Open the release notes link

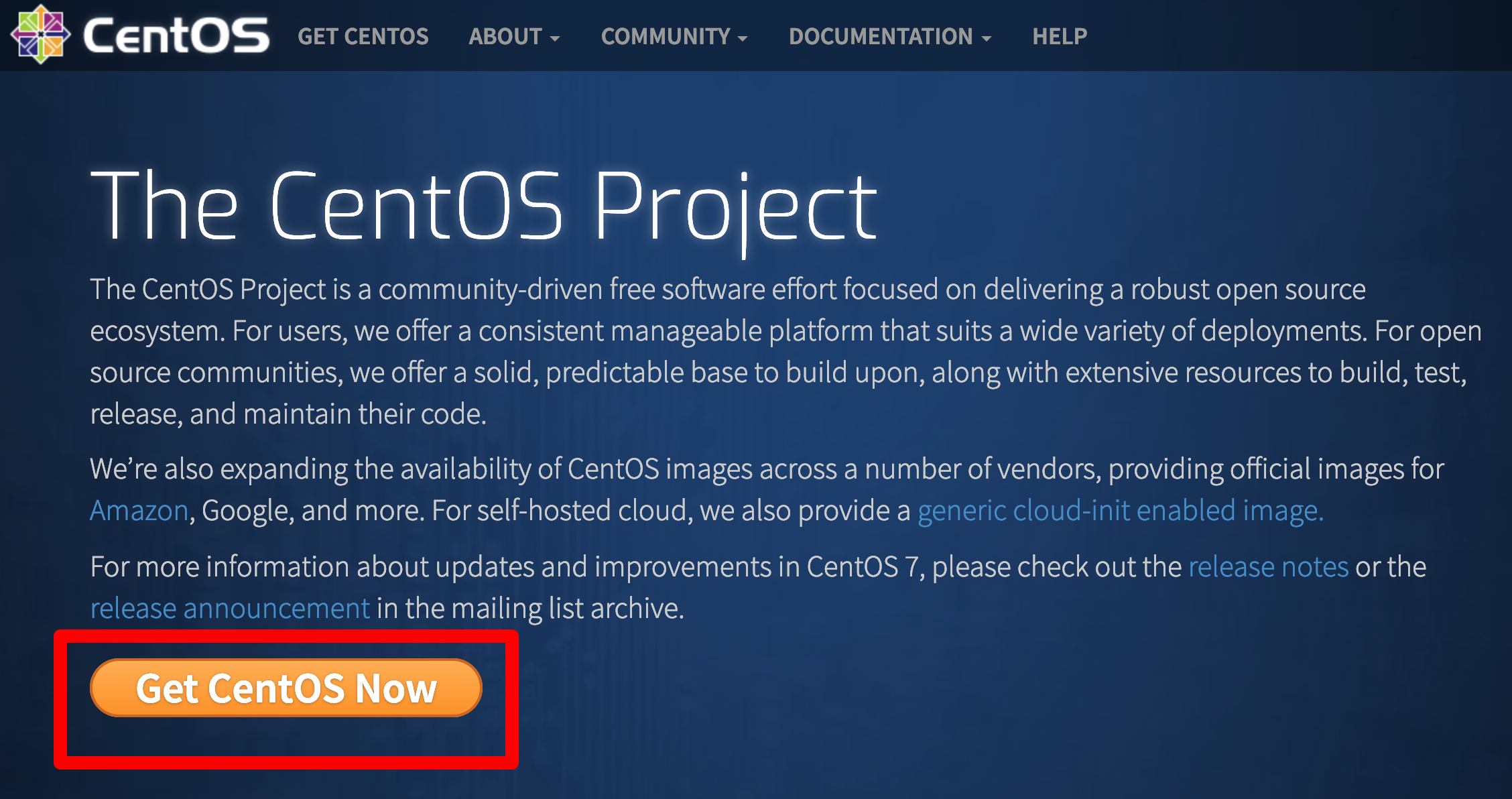[x=1268, y=567]
